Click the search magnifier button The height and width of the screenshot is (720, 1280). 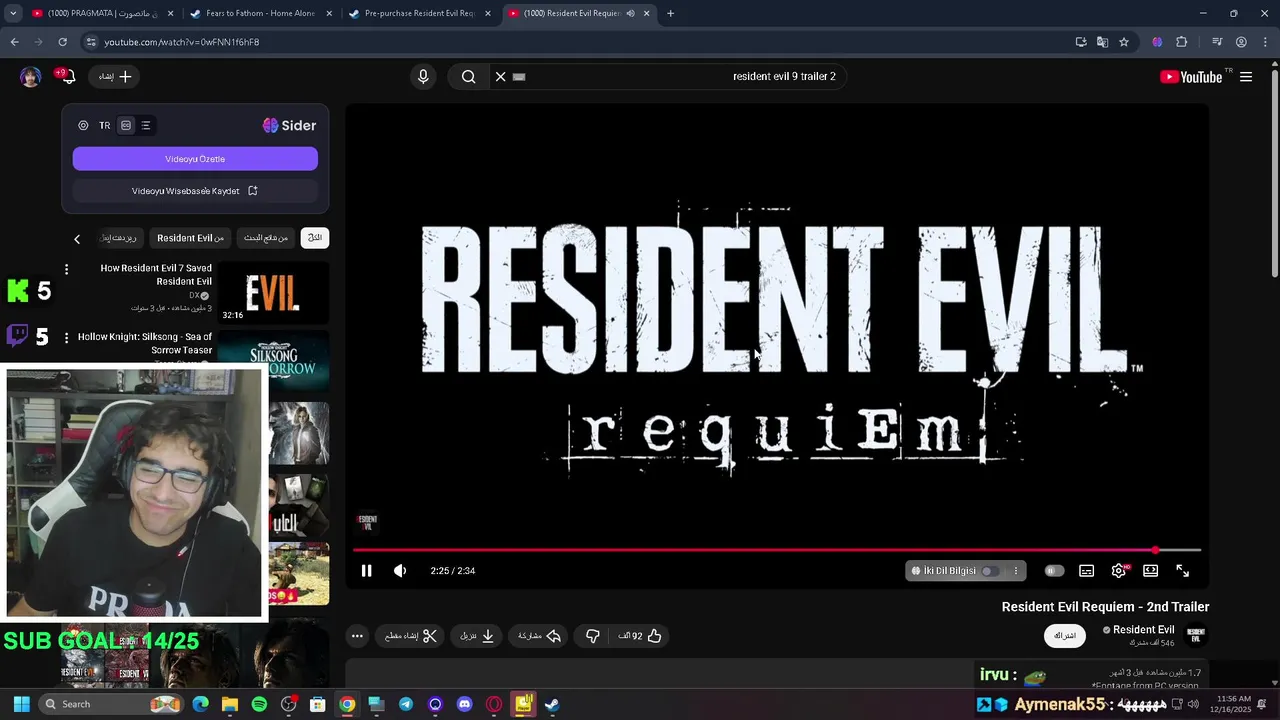pyautogui.click(x=468, y=77)
